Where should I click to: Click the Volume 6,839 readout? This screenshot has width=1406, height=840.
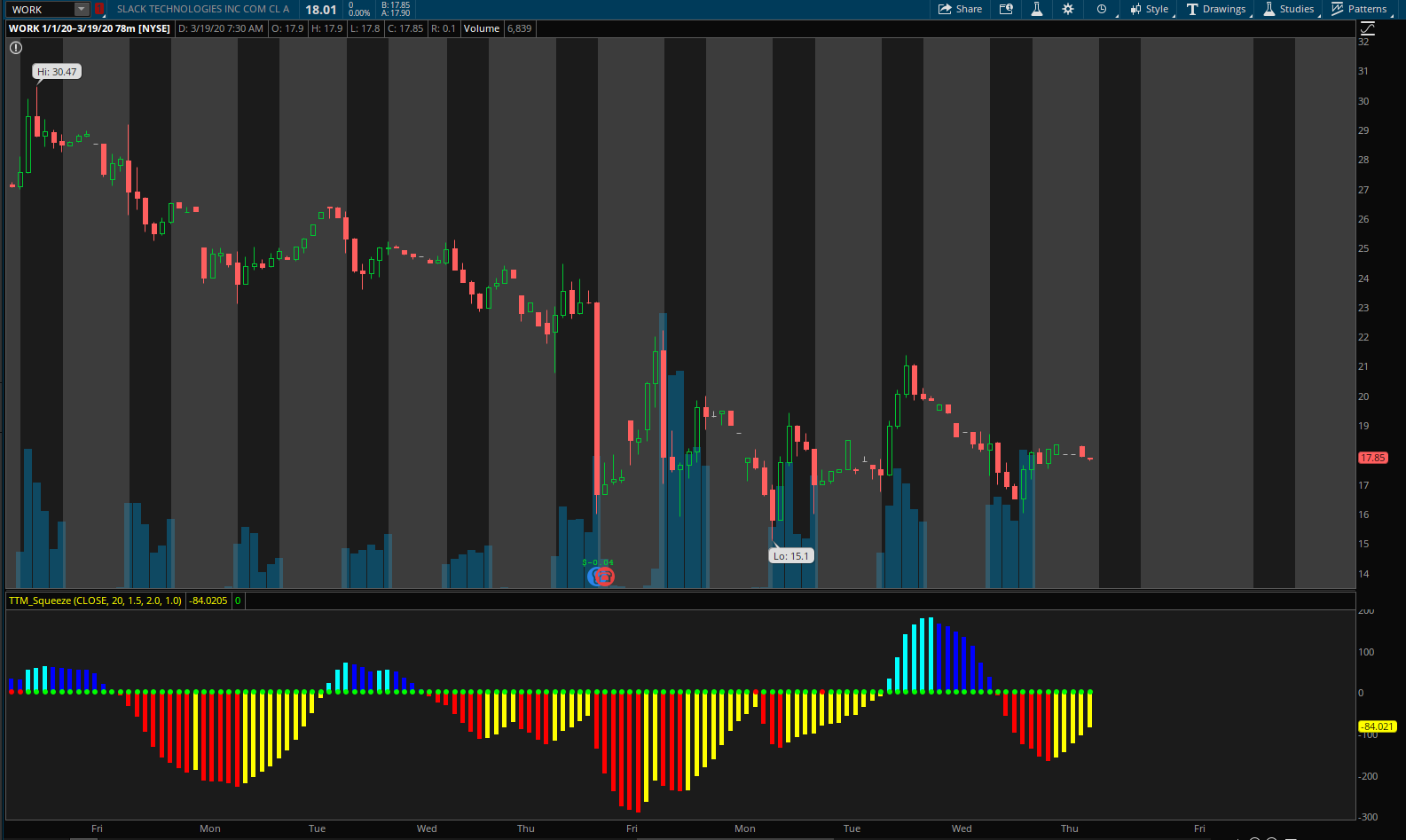click(498, 28)
